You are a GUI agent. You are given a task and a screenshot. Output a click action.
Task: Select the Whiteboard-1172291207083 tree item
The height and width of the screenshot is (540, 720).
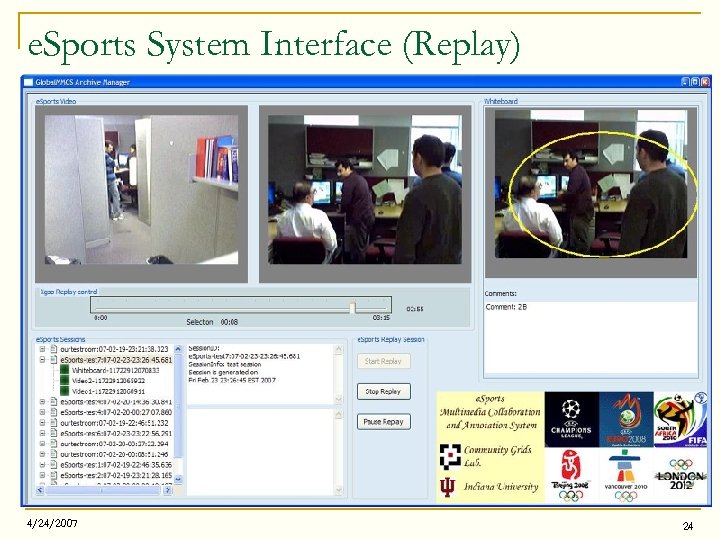click(x=115, y=370)
